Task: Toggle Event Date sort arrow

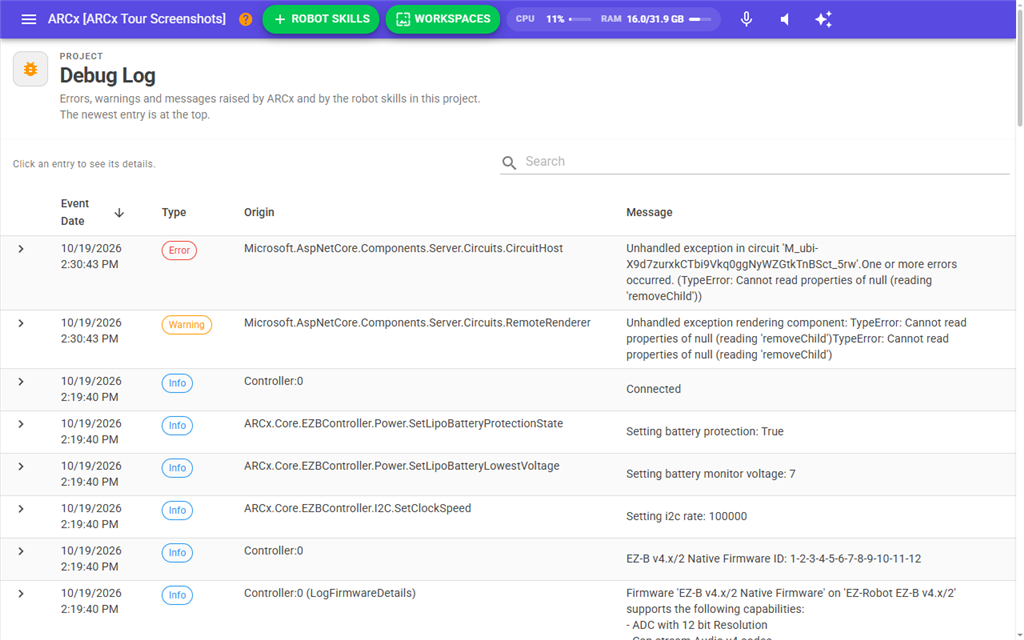Action: point(119,212)
